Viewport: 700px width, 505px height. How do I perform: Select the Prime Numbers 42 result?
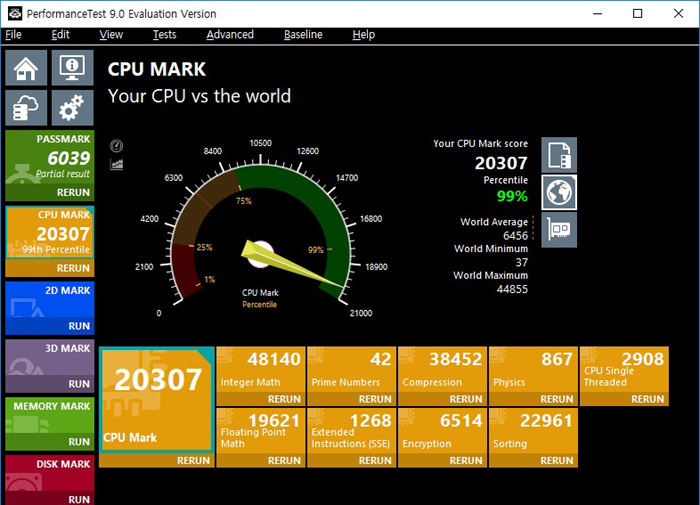click(x=352, y=370)
